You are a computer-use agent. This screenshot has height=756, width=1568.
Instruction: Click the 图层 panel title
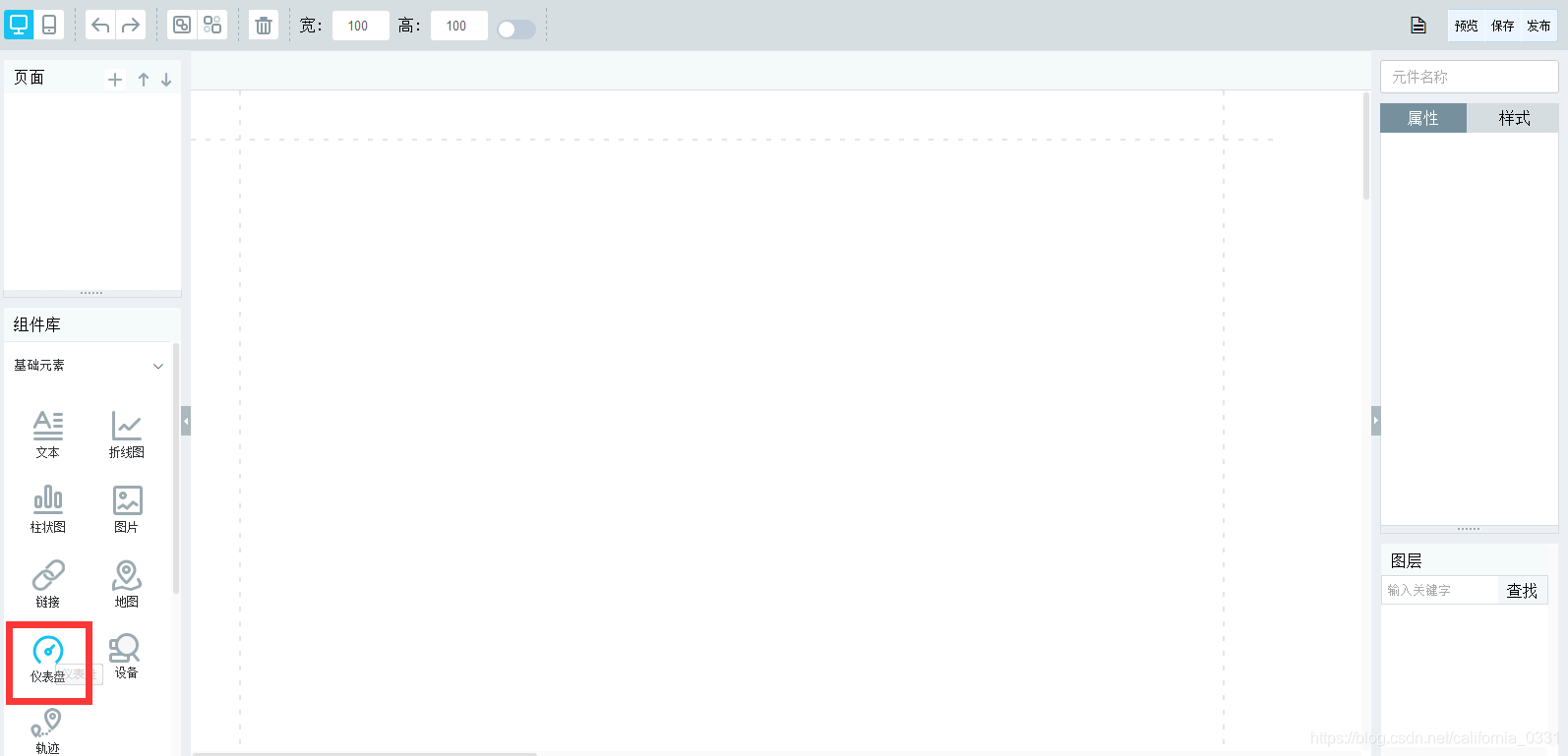point(1407,560)
